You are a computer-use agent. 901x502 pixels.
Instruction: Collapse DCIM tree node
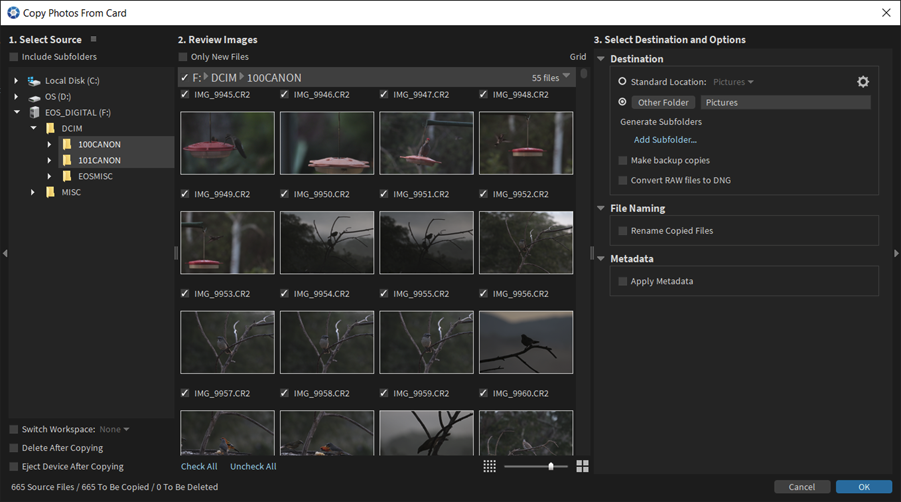tap(33, 128)
